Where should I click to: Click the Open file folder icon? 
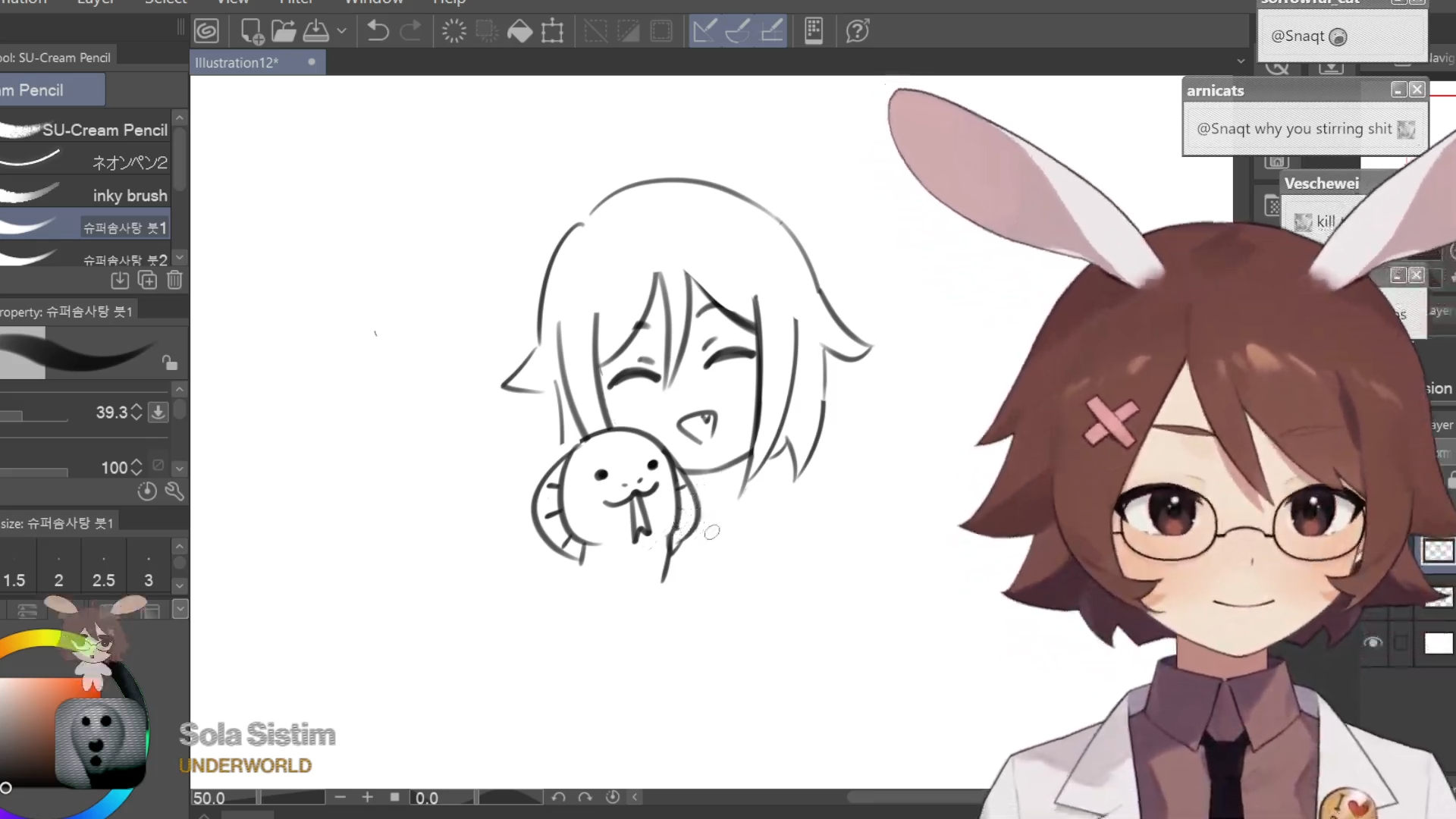coord(284,31)
